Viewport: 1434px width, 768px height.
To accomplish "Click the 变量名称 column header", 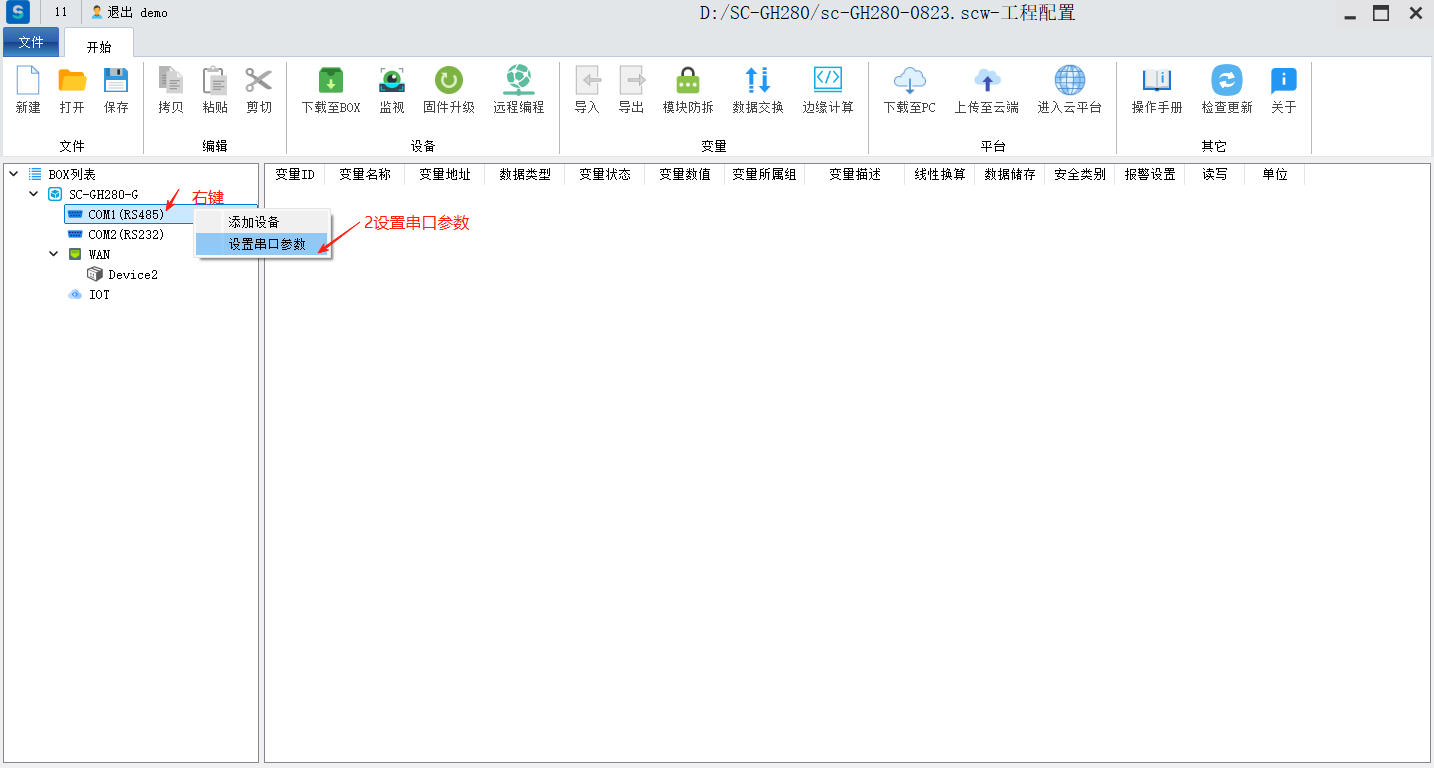I will pyautogui.click(x=364, y=174).
